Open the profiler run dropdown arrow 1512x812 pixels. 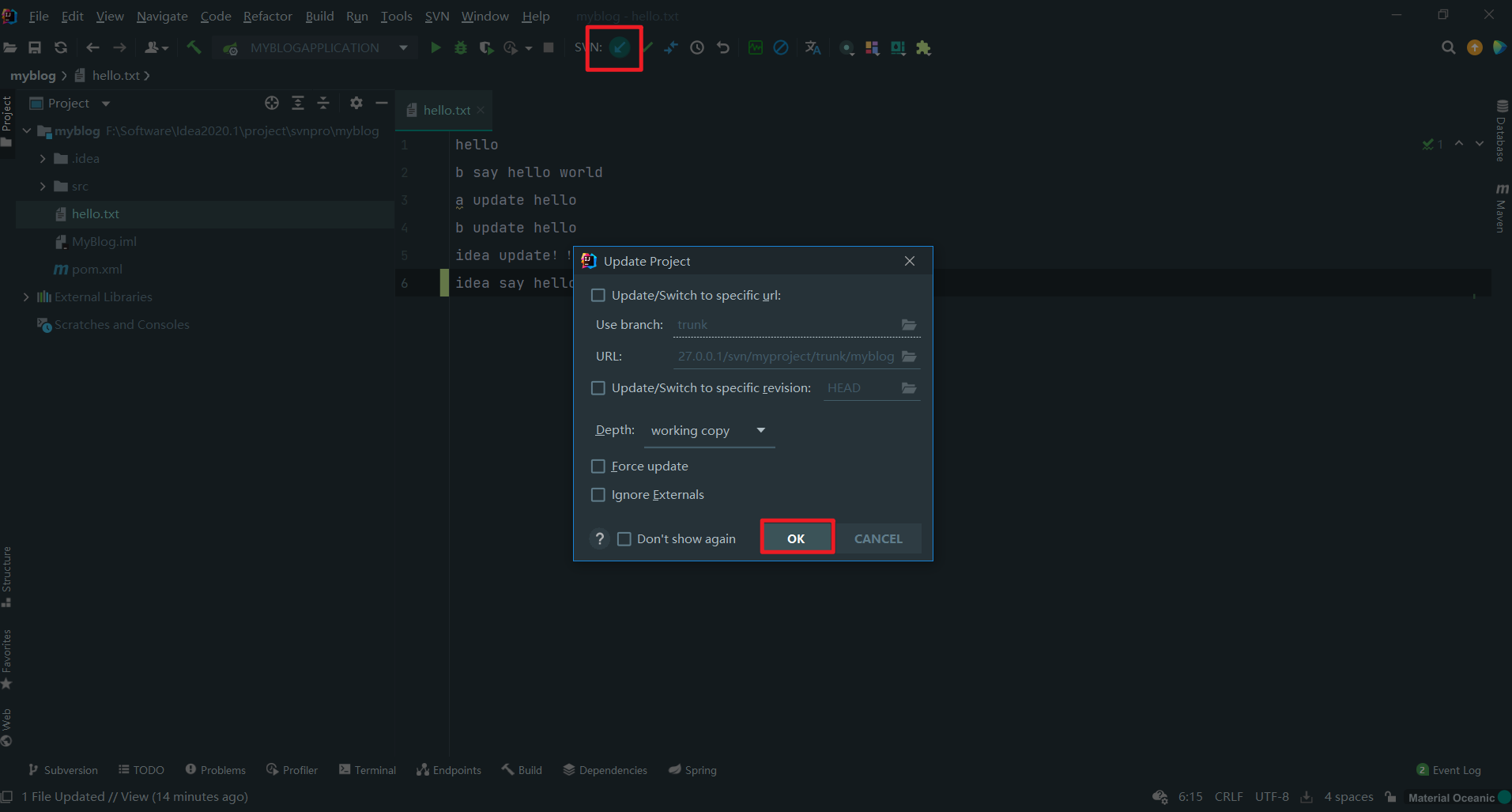point(529,48)
